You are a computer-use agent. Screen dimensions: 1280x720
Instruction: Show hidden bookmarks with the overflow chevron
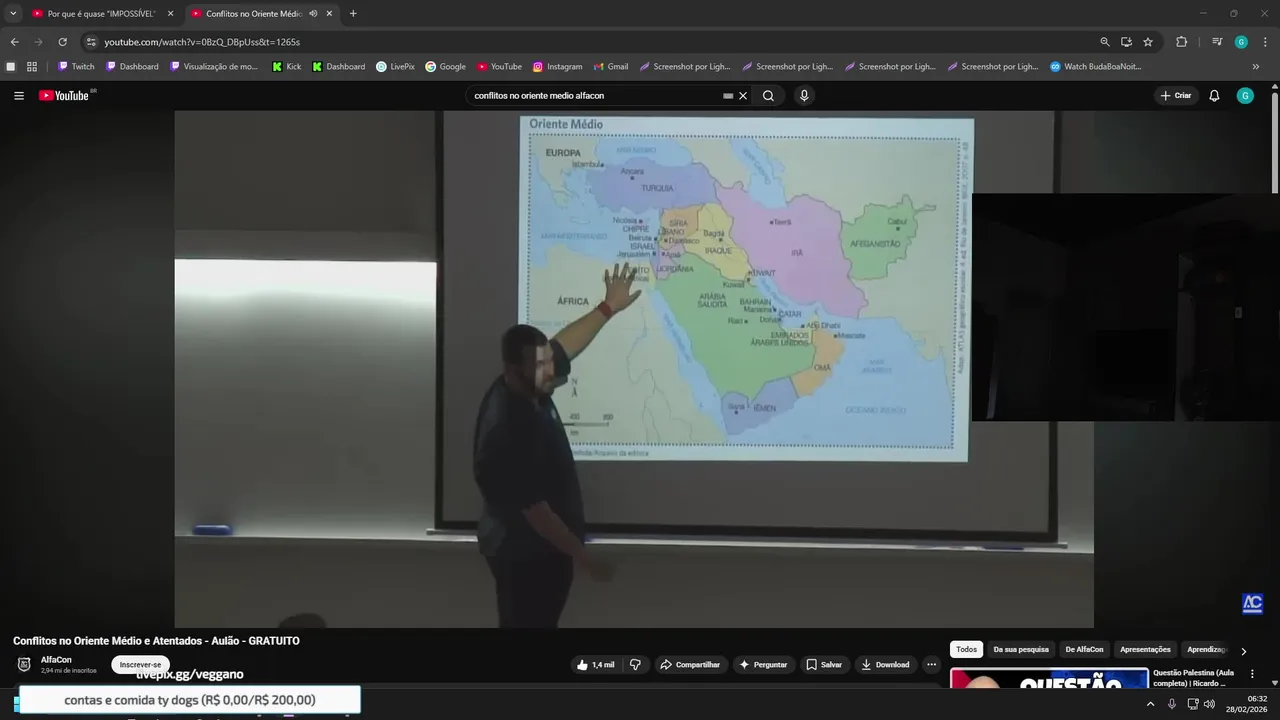click(x=1256, y=67)
